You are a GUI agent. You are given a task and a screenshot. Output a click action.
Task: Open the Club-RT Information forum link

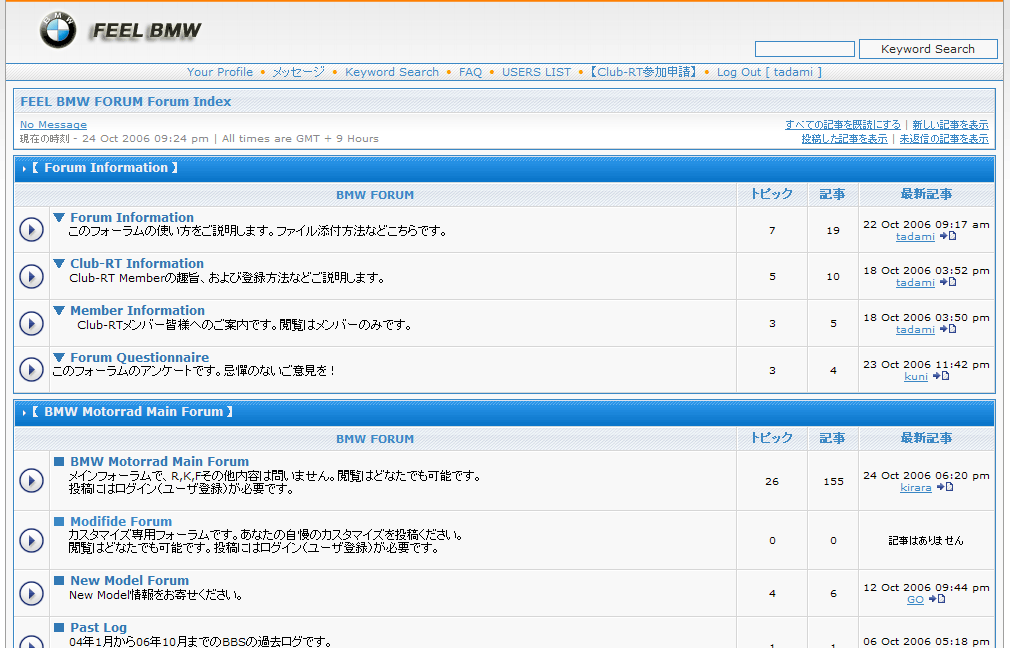137,263
